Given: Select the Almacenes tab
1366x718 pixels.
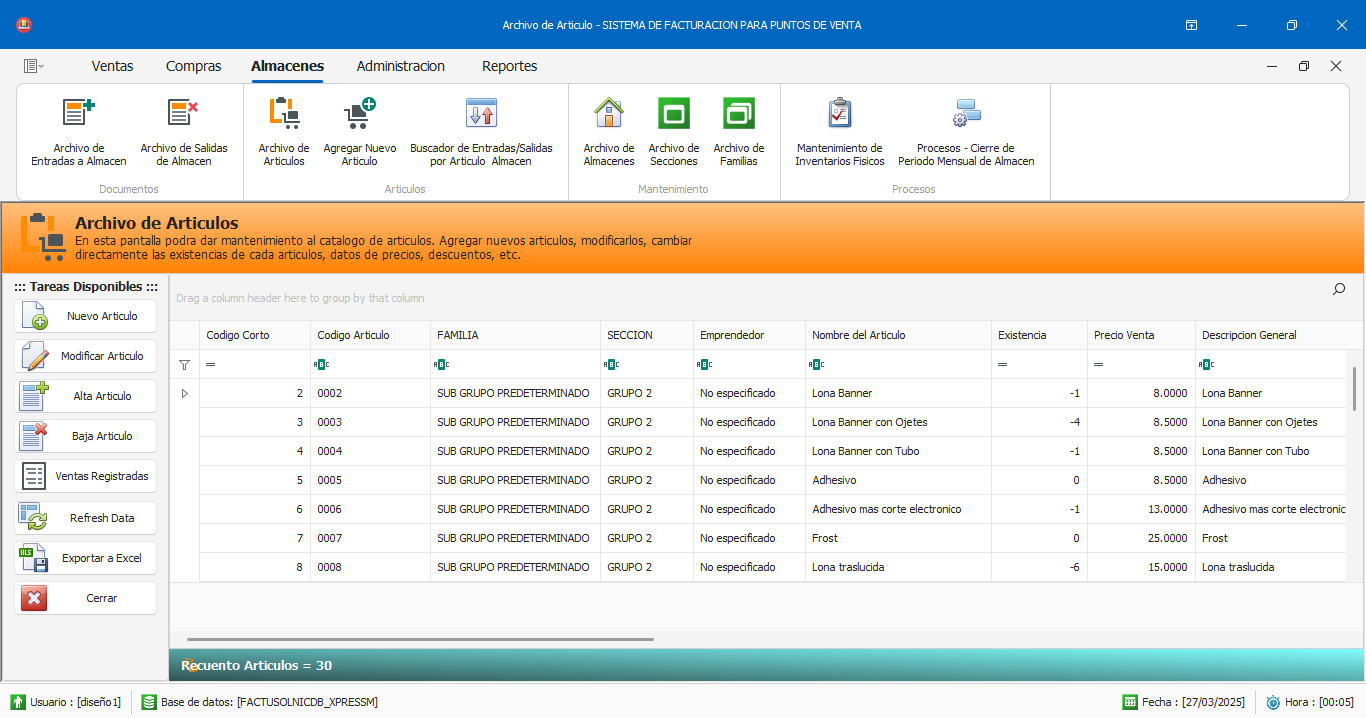Looking at the screenshot, I should [x=287, y=66].
